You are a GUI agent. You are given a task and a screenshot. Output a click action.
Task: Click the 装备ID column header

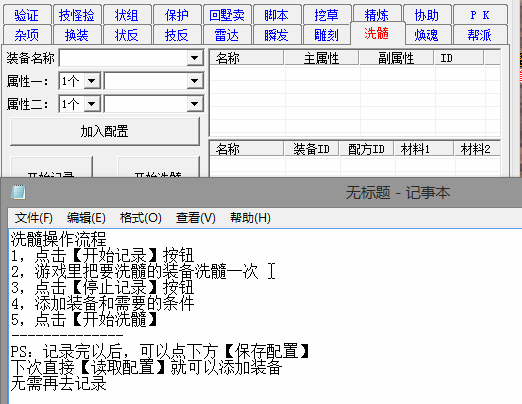click(x=311, y=149)
